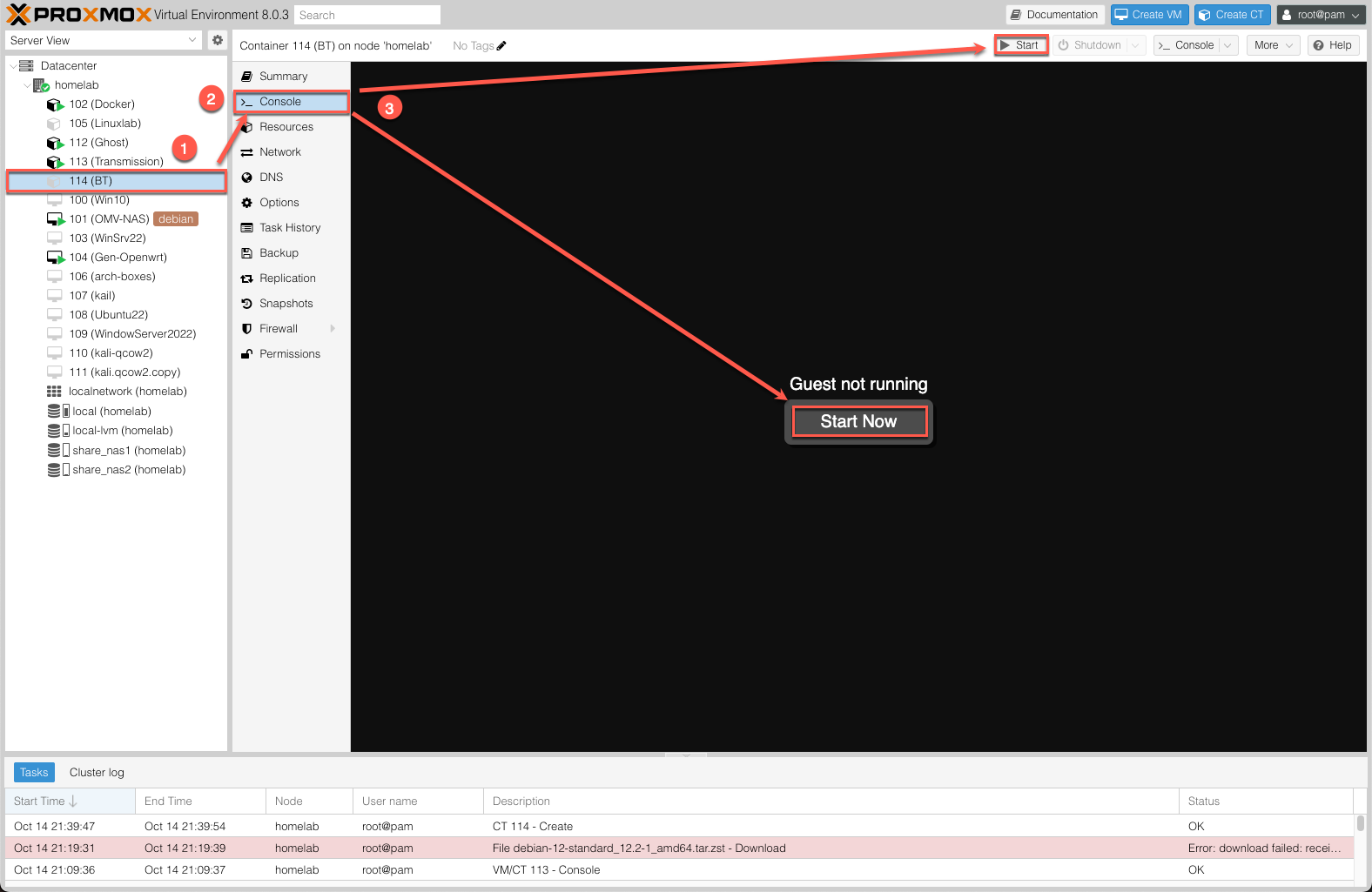
Task: Select the CT 114 - Create task row
Action: coord(679,827)
